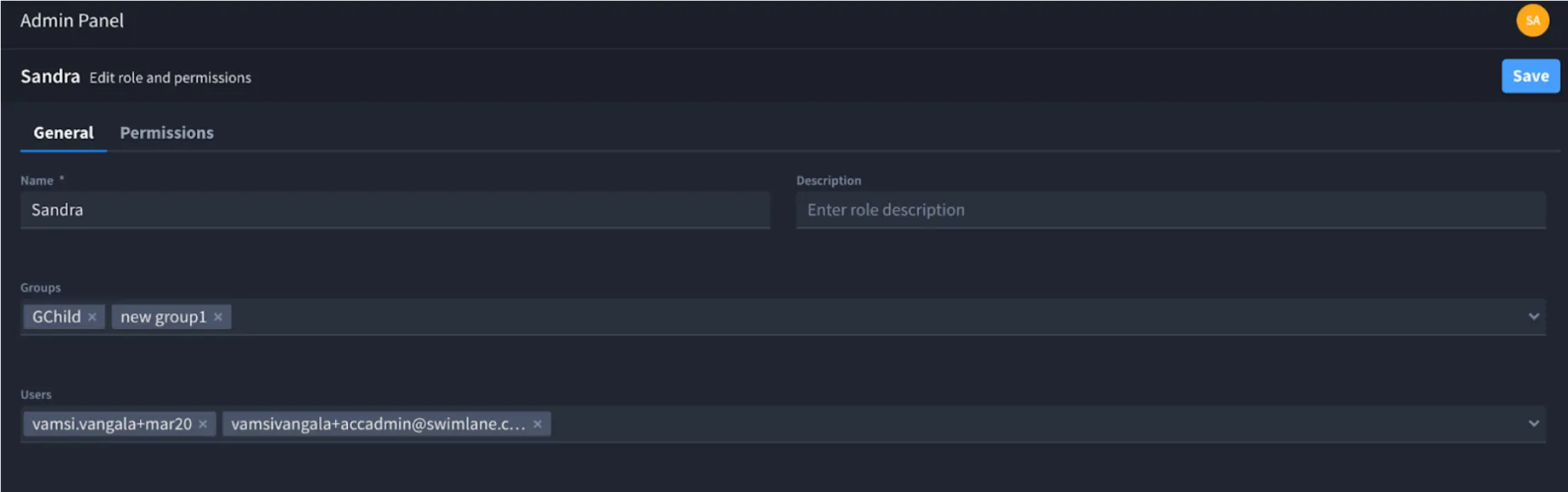This screenshot has width=1568, height=492.
Task: Select the GChild chip label
Action: [x=57, y=317]
